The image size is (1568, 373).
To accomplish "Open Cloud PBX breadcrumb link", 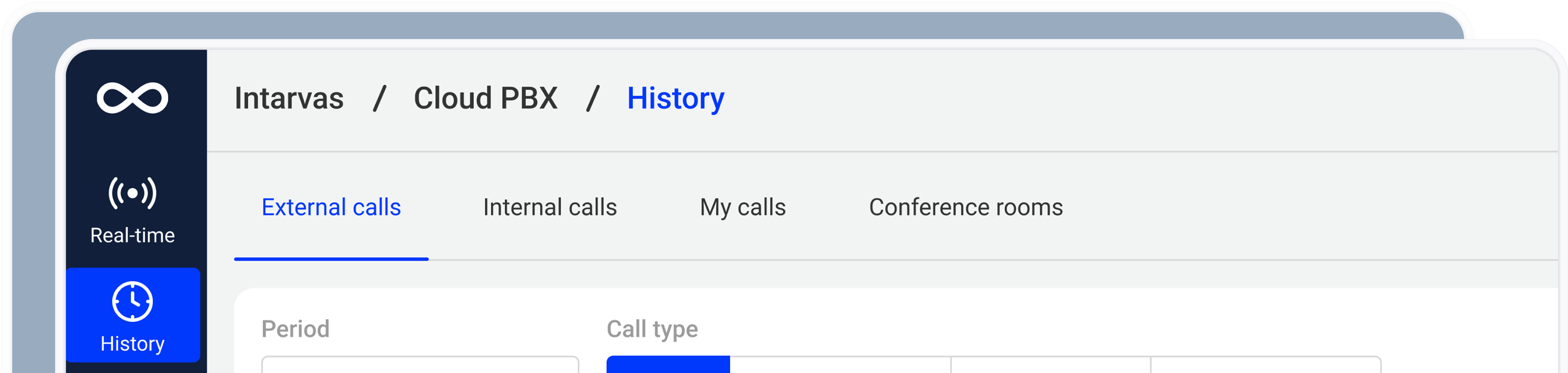I will [x=485, y=99].
